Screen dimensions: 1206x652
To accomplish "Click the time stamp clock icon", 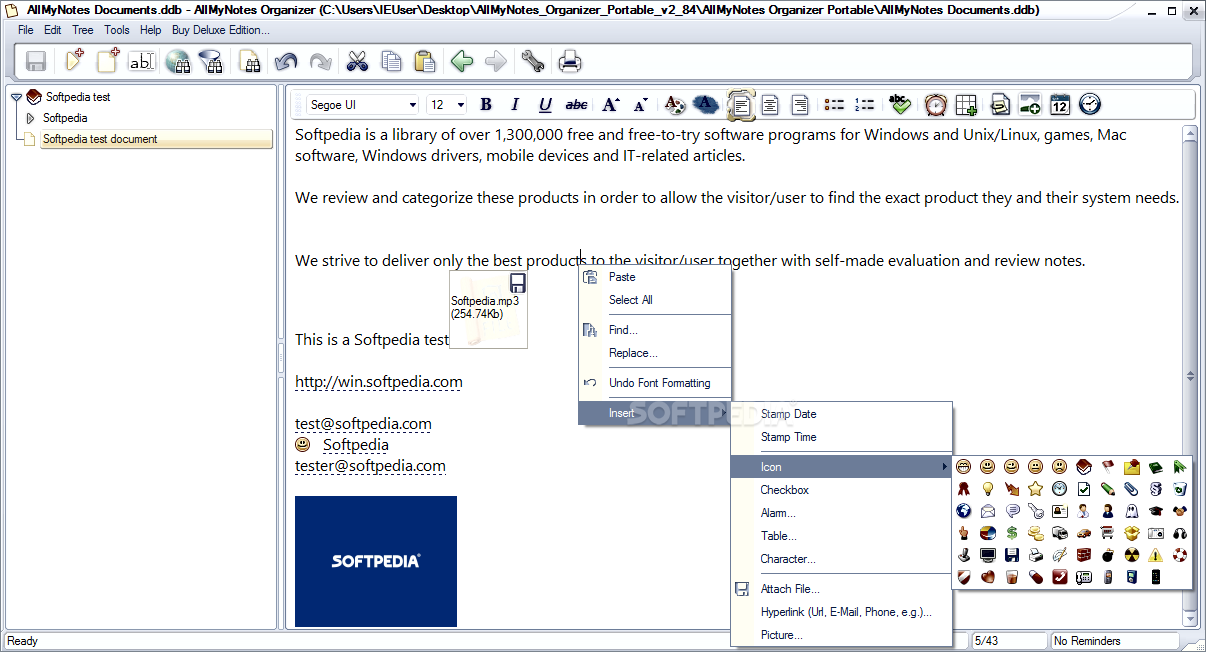I will (x=1090, y=104).
